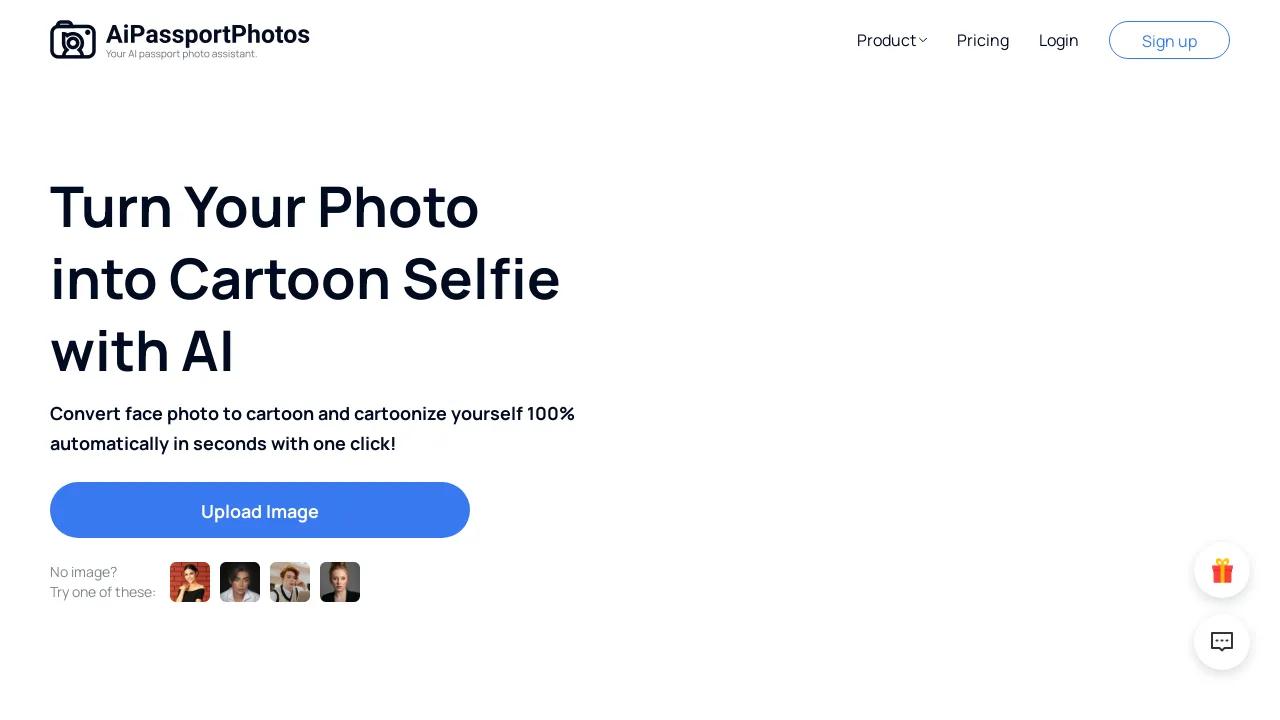Click the "Turn Your Photo" main heading
The height and width of the screenshot is (720, 1280).
coord(265,207)
